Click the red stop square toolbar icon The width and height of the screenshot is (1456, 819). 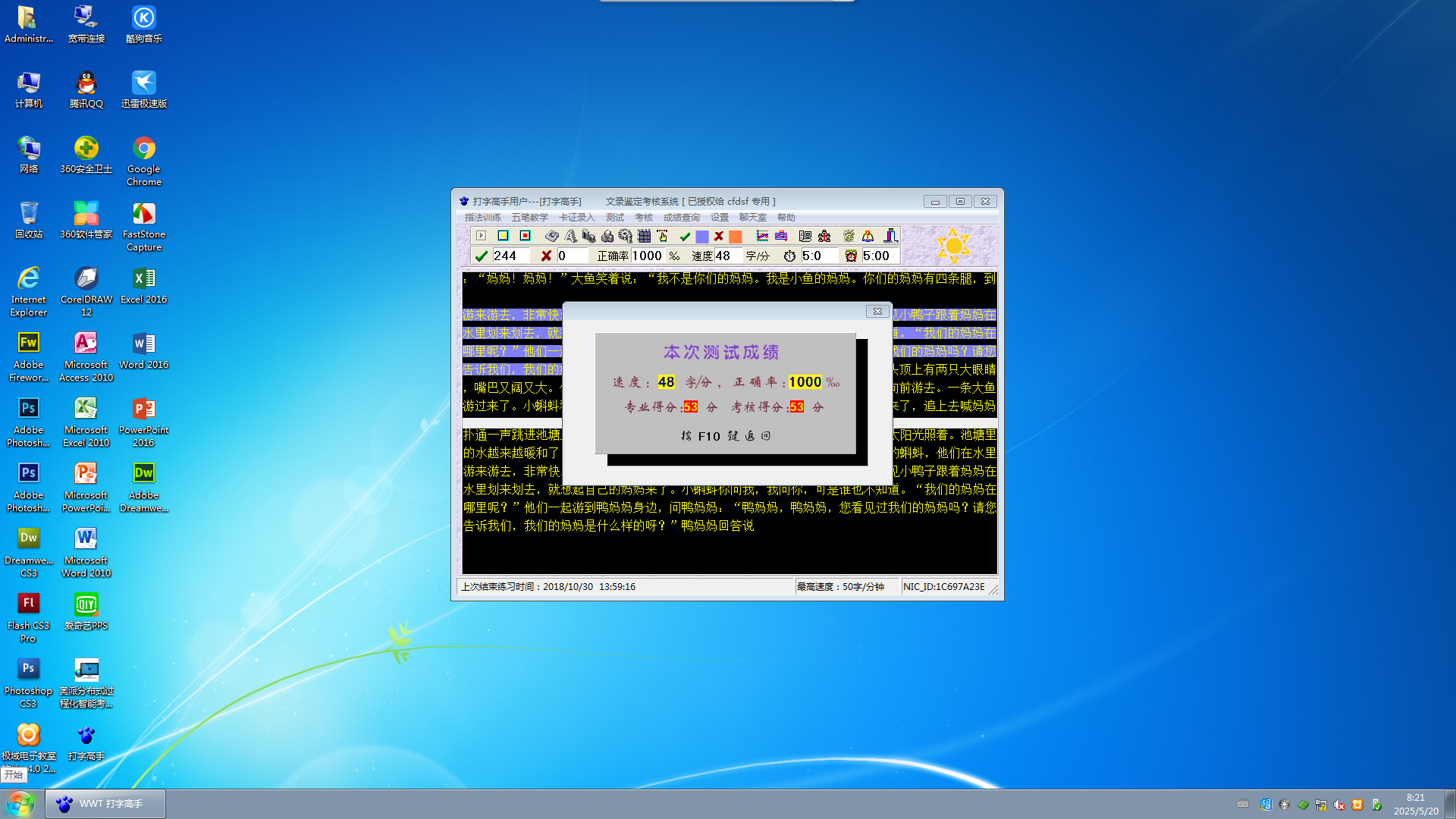[525, 236]
